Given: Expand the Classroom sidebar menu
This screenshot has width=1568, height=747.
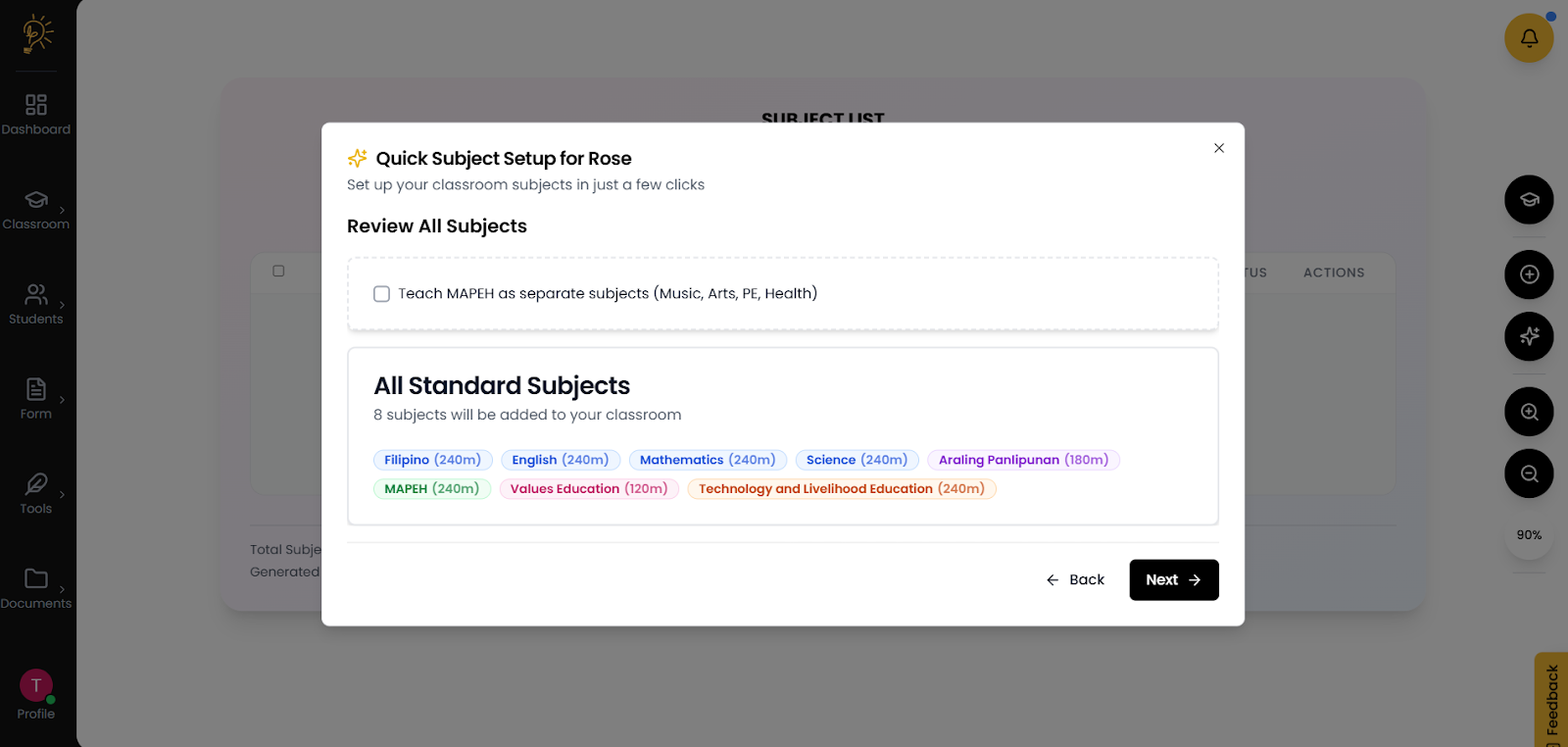Looking at the screenshot, I should 36,209.
